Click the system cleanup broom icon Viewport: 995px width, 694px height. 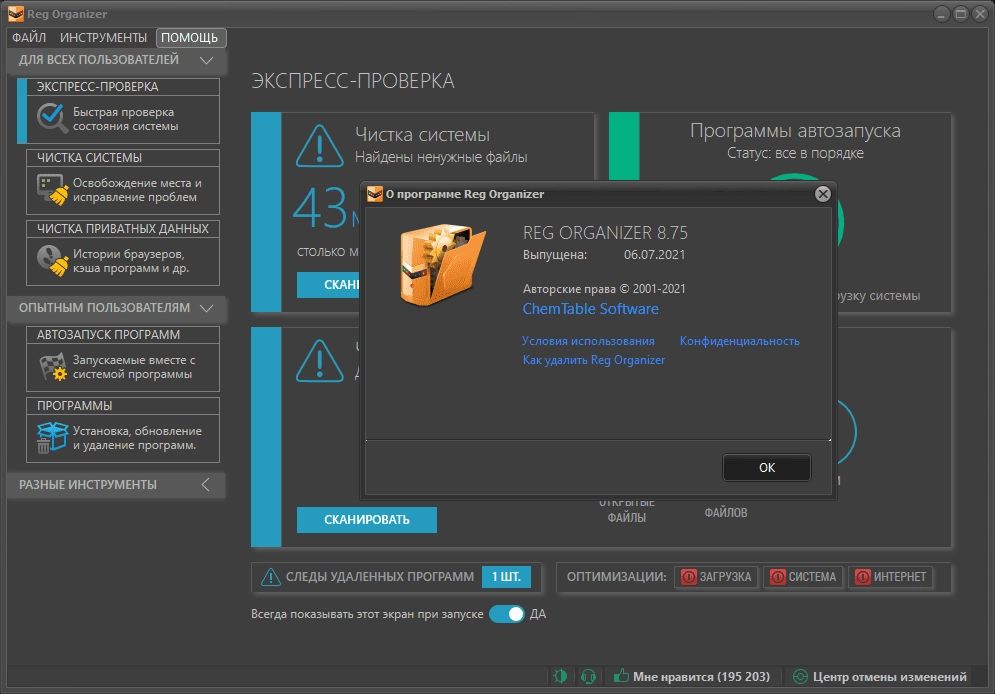(x=53, y=189)
